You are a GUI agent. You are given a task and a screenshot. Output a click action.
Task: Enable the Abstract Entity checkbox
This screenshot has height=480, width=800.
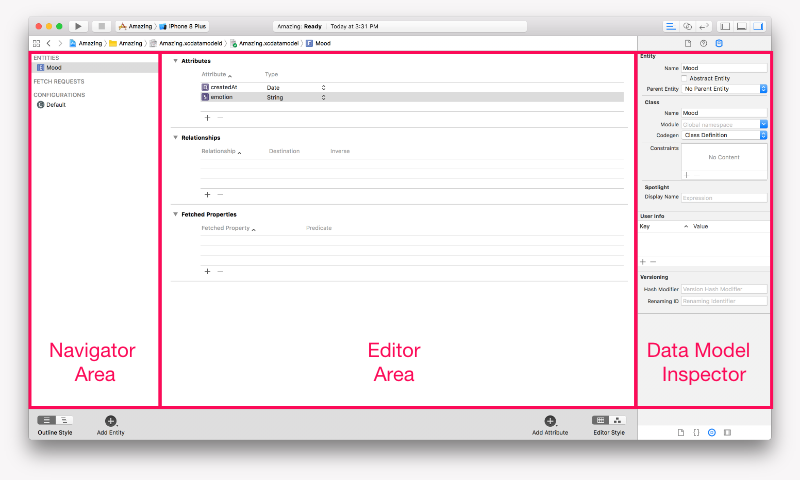(x=685, y=78)
